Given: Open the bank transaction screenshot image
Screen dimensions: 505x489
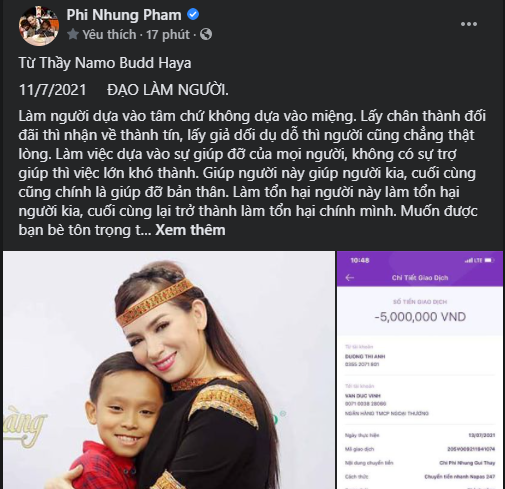Looking at the screenshot, I should [x=420, y=370].
